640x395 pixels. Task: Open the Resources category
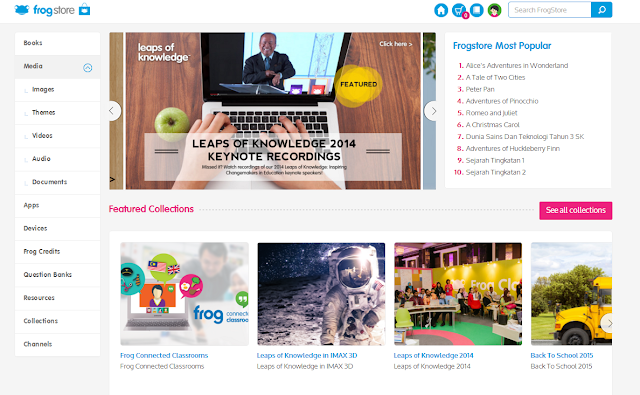pyautogui.click(x=58, y=298)
